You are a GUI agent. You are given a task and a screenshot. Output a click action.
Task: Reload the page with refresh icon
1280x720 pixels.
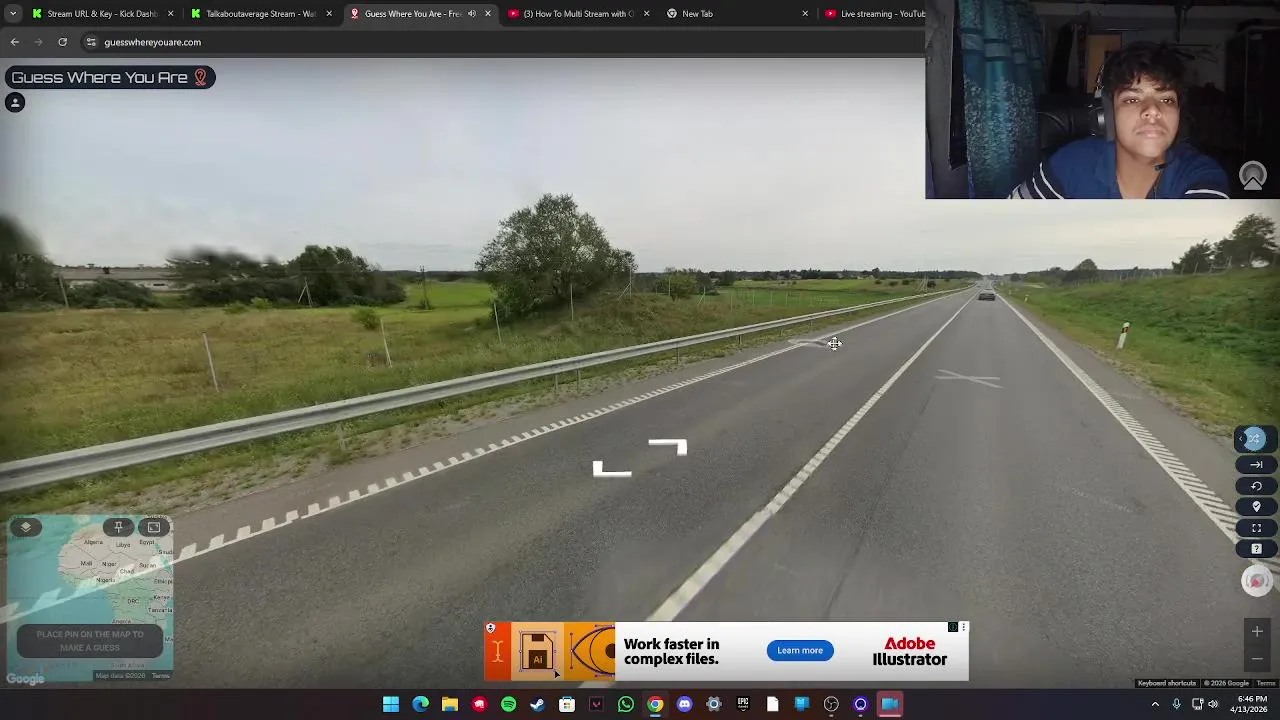point(62,42)
